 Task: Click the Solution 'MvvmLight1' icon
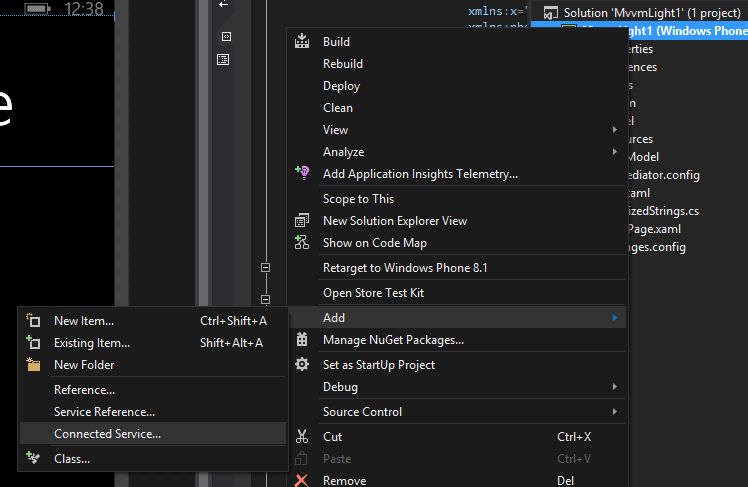(x=550, y=13)
